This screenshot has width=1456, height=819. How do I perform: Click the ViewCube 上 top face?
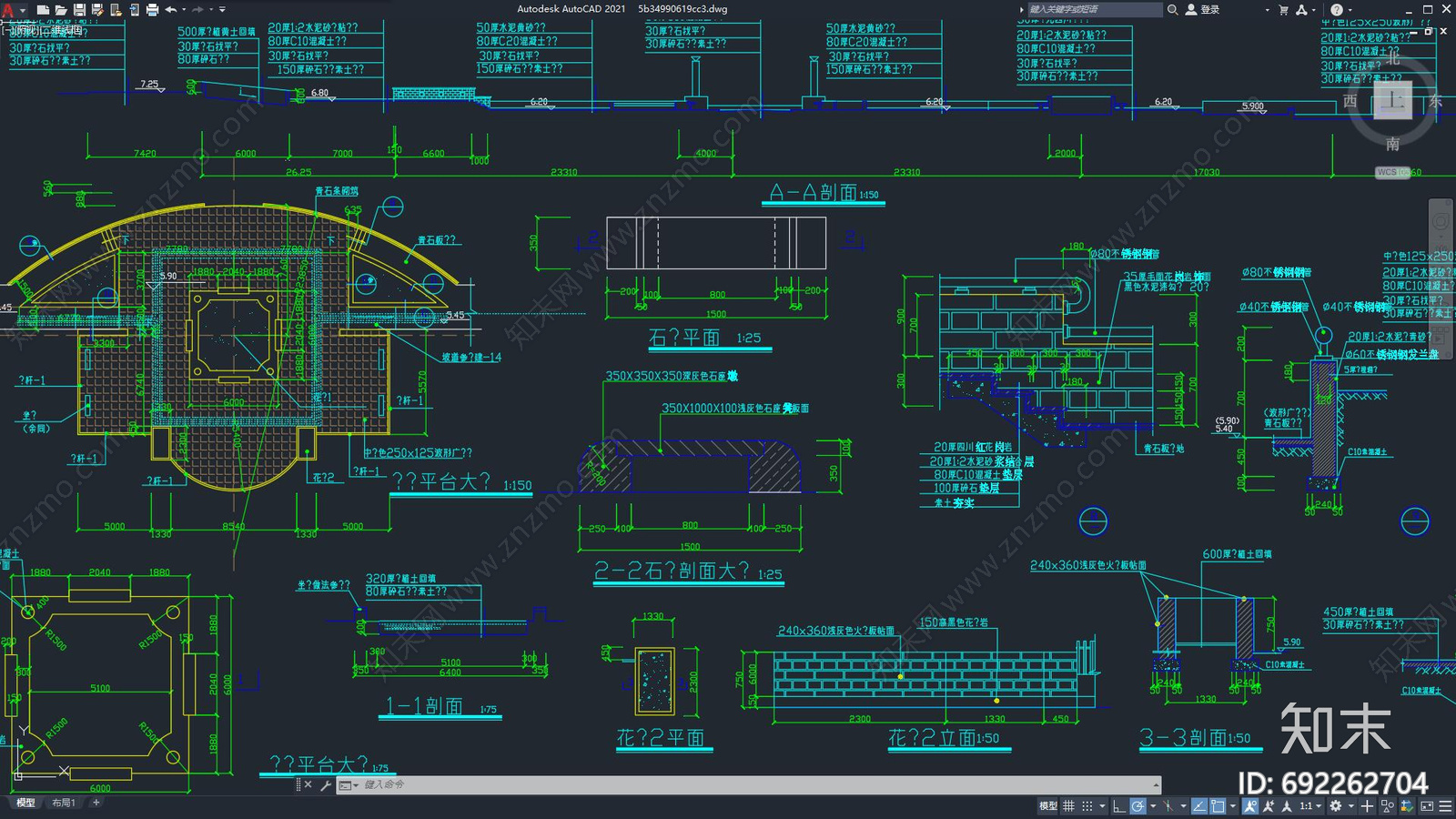pyautogui.click(x=1393, y=100)
